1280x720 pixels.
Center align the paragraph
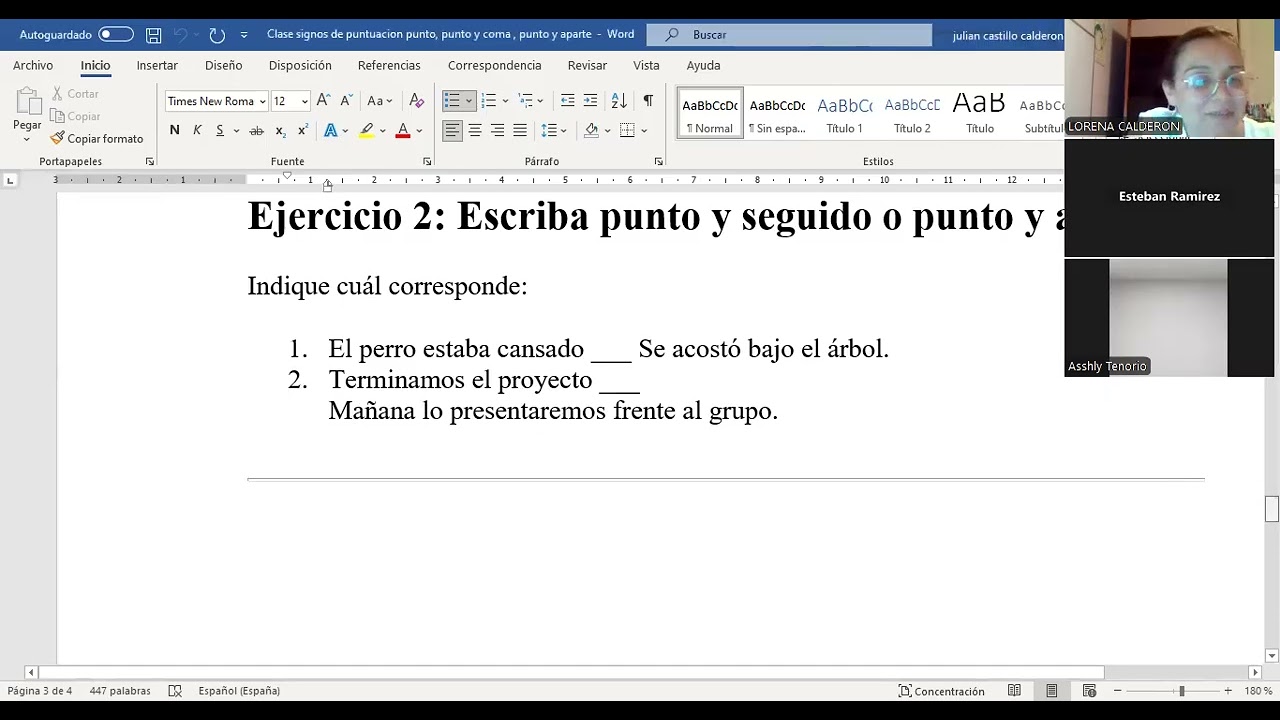click(x=475, y=131)
